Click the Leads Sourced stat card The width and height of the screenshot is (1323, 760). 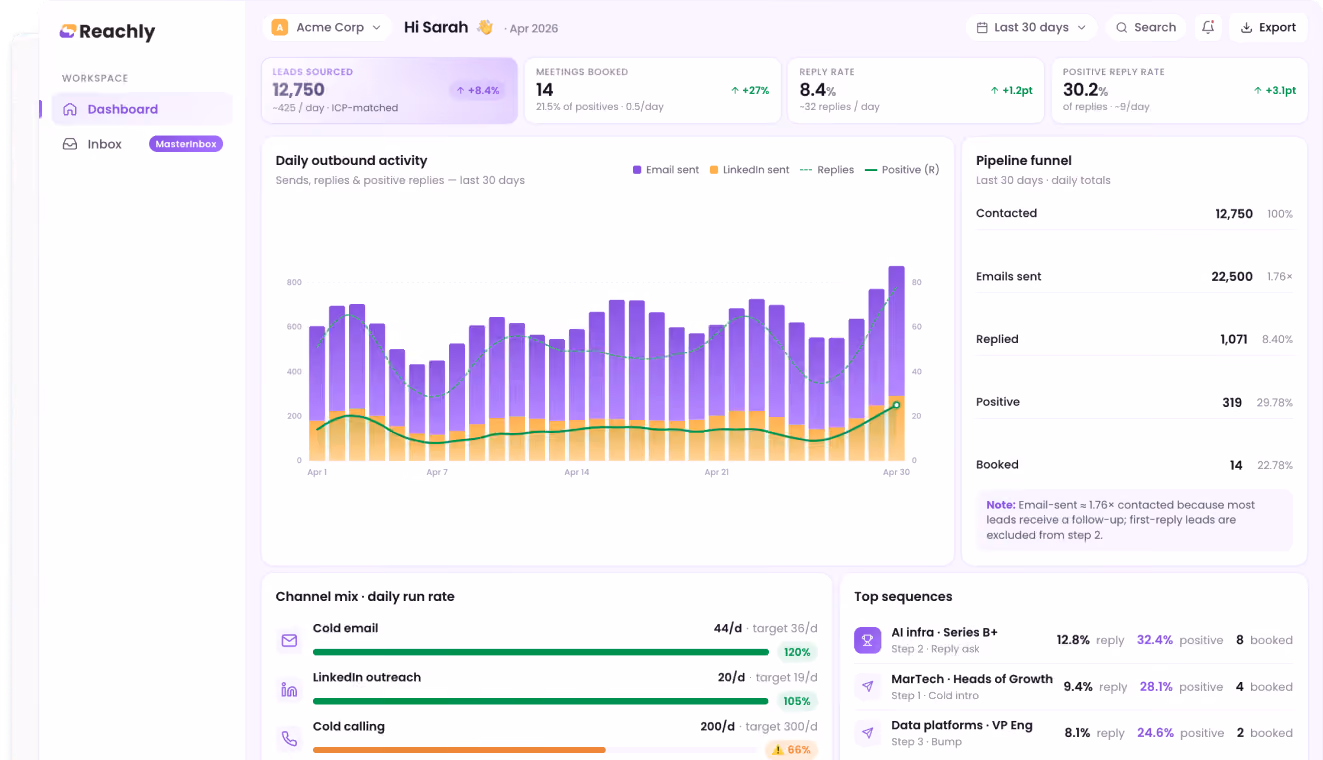click(x=389, y=91)
